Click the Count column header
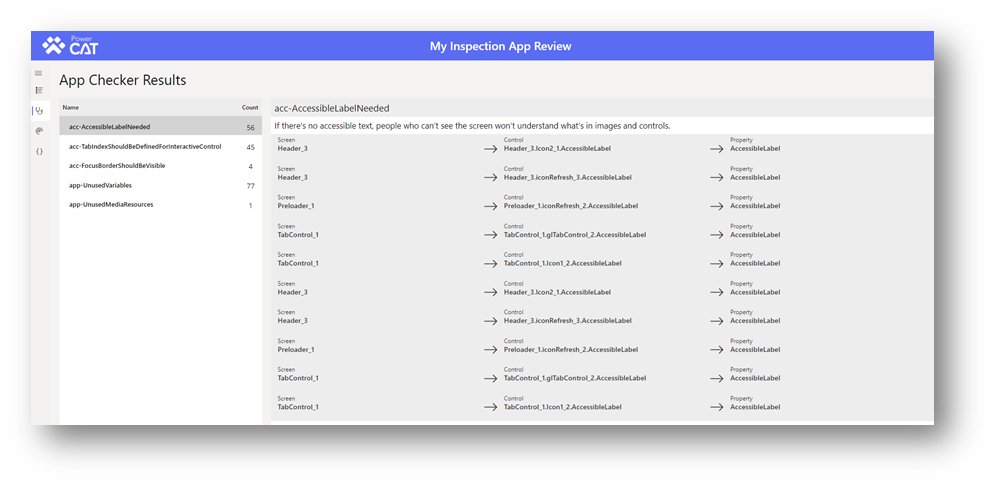 tap(249, 107)
